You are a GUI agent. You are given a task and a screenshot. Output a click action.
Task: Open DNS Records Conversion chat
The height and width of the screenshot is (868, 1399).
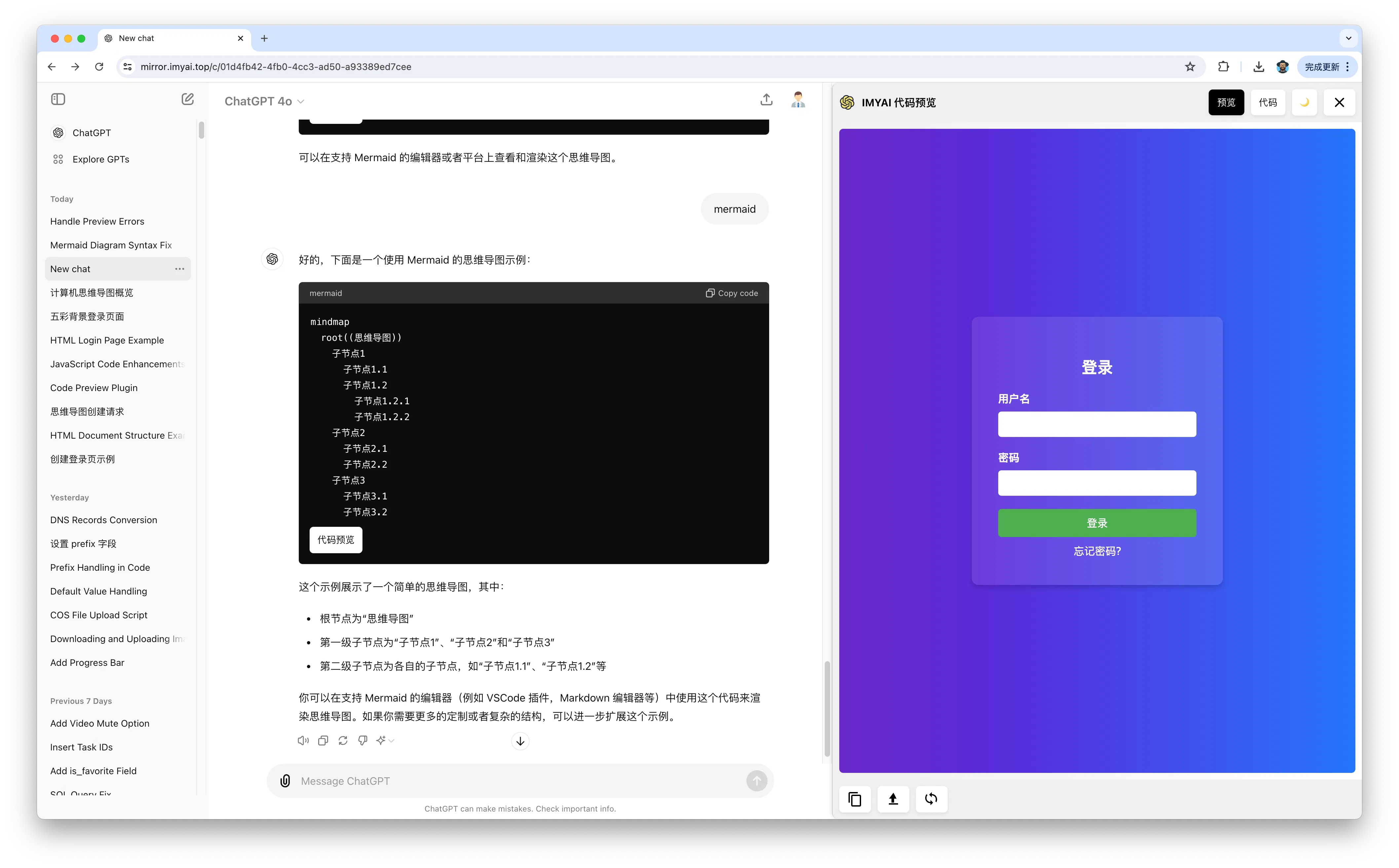point(118,520)
